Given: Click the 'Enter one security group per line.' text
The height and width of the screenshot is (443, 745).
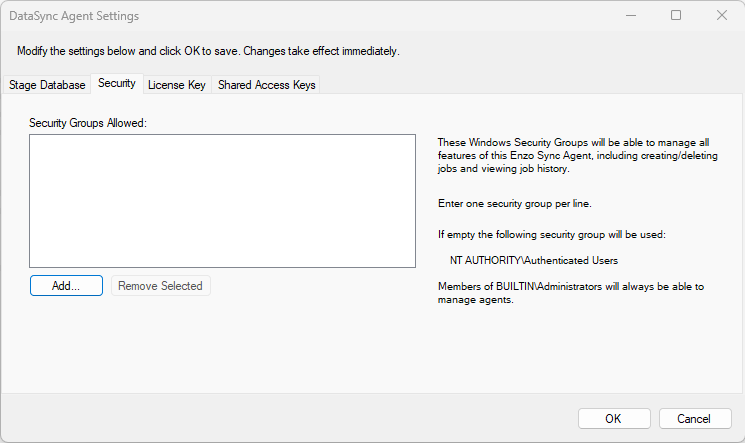Looking at the screenshot, I should (515, 203).
